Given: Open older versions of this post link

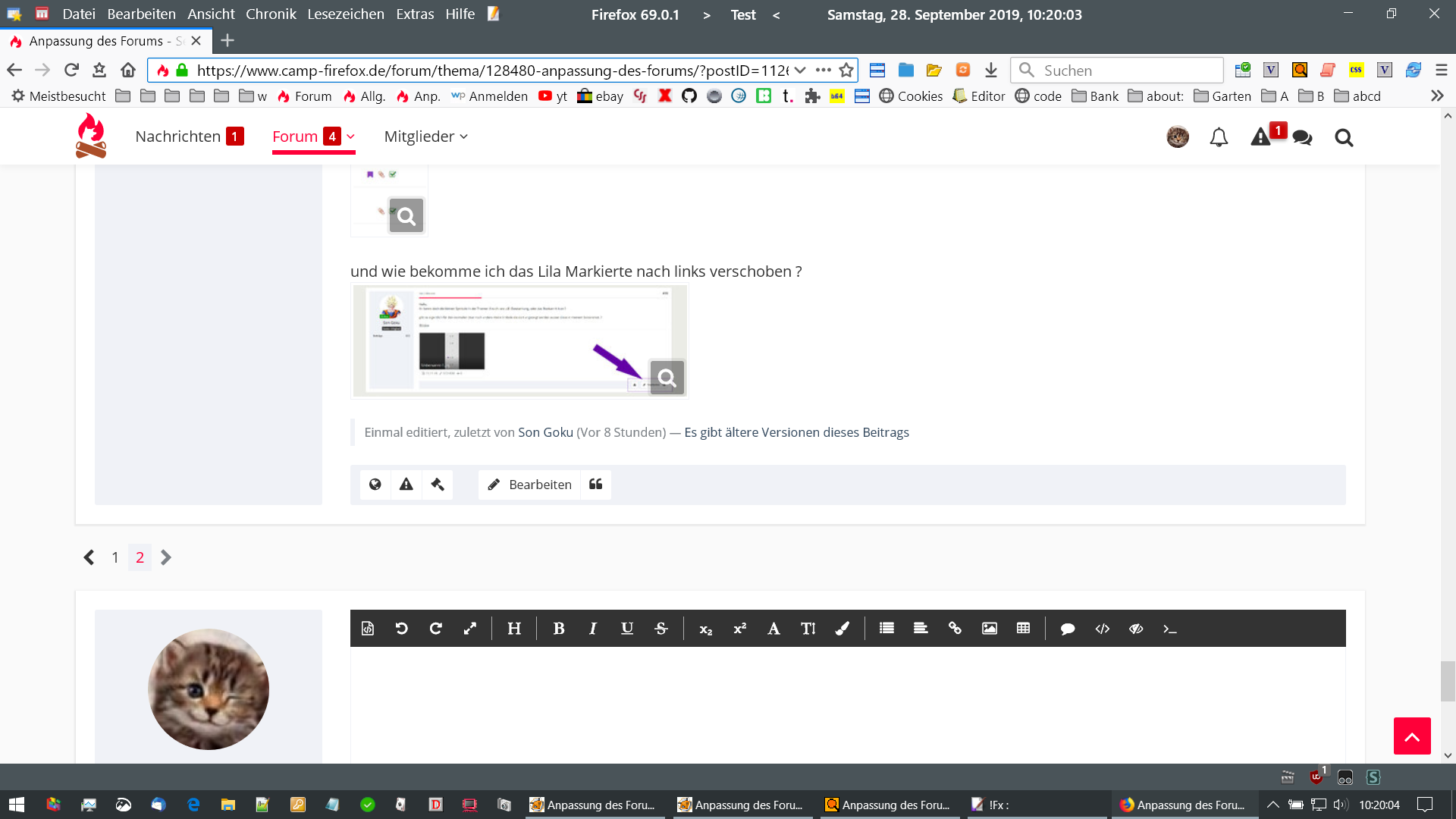Looking at the screenshot, I should [x=796, y=432].
